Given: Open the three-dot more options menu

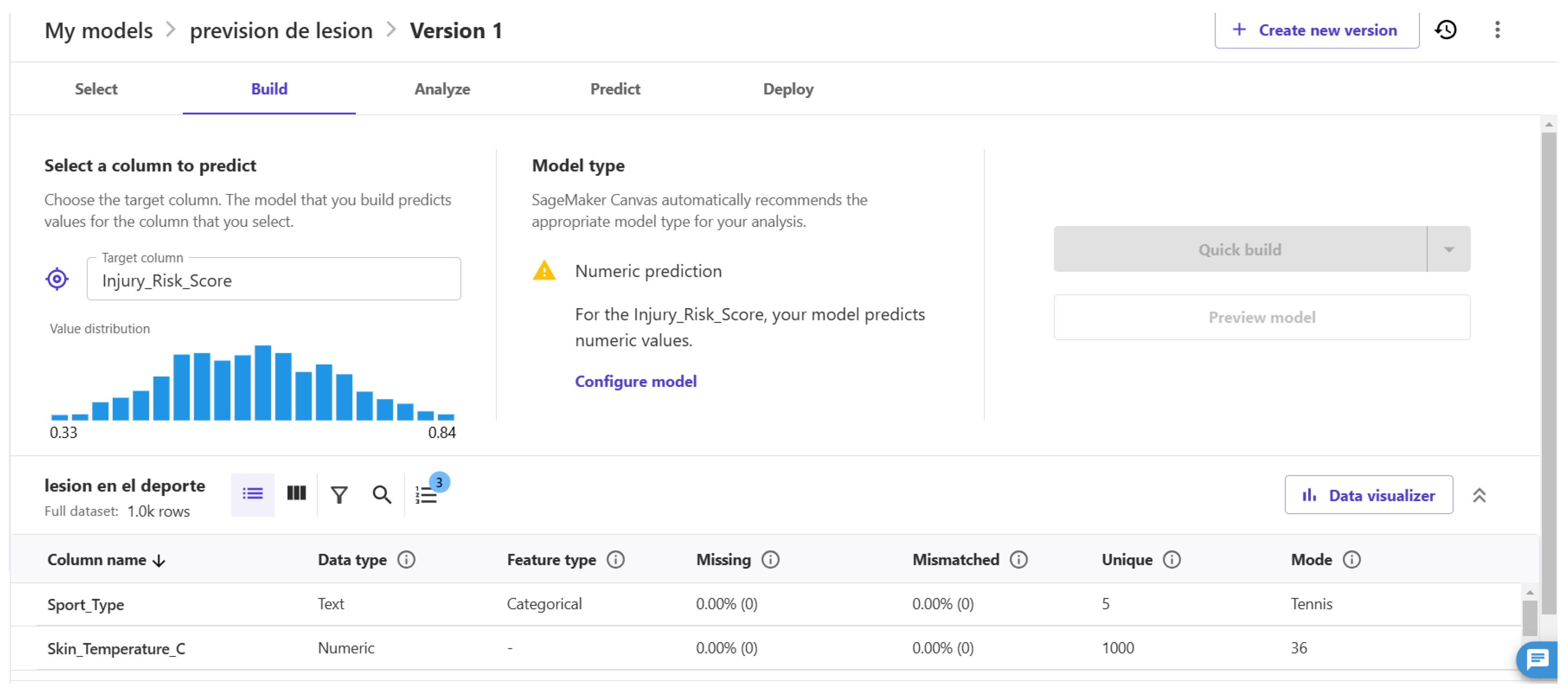Looking at the screenshot, I should click(1497, 30).
